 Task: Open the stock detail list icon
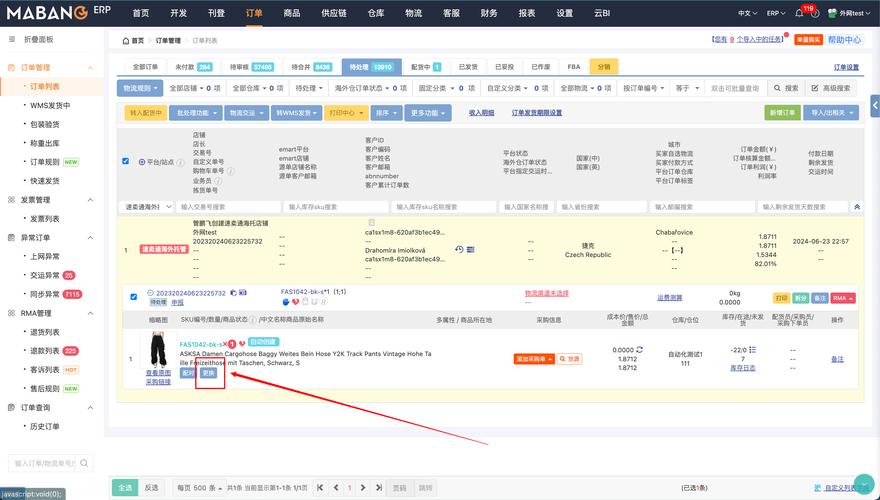coord(753,350)
